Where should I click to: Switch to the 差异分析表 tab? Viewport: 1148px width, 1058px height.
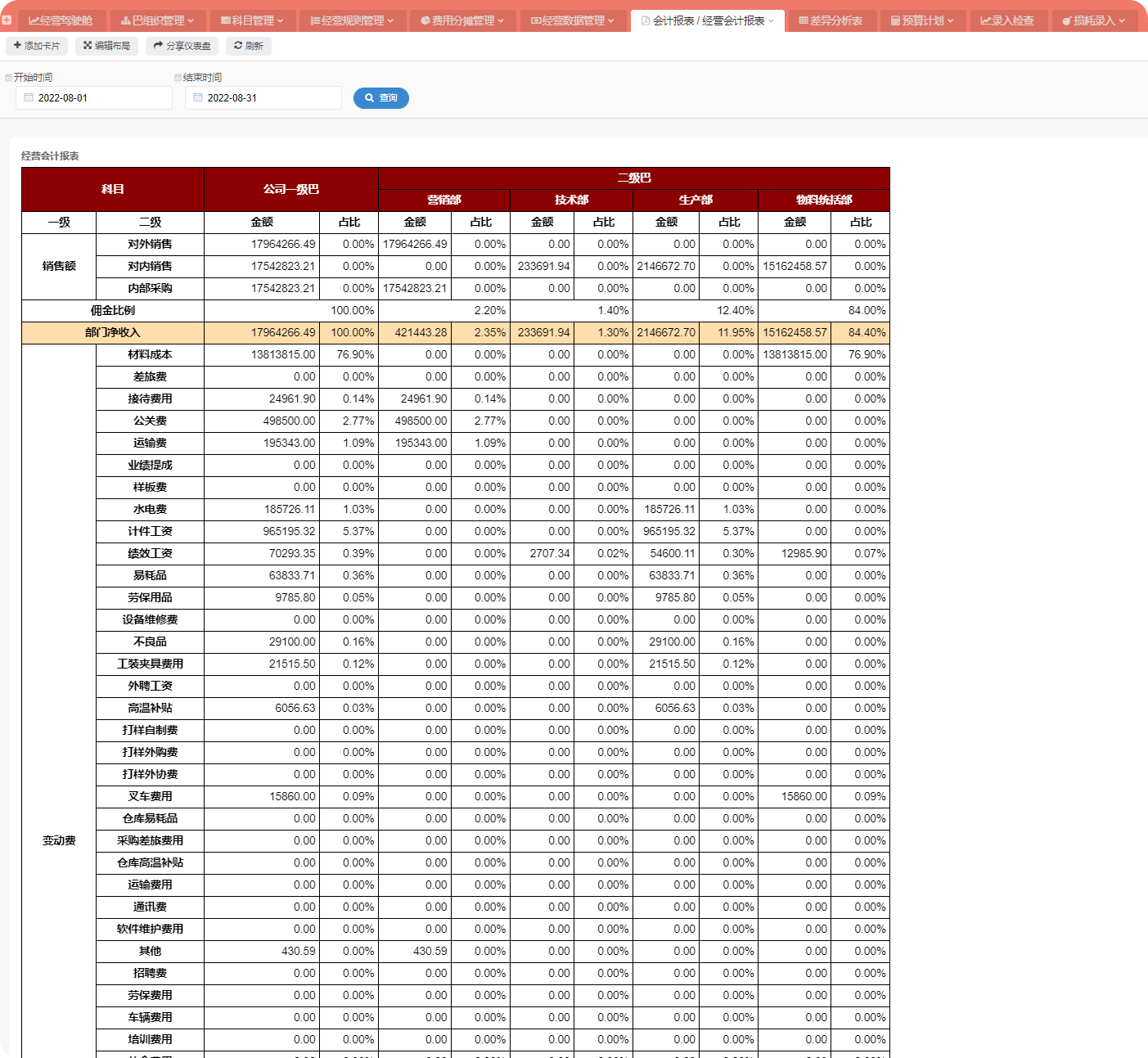click(831, 20)
